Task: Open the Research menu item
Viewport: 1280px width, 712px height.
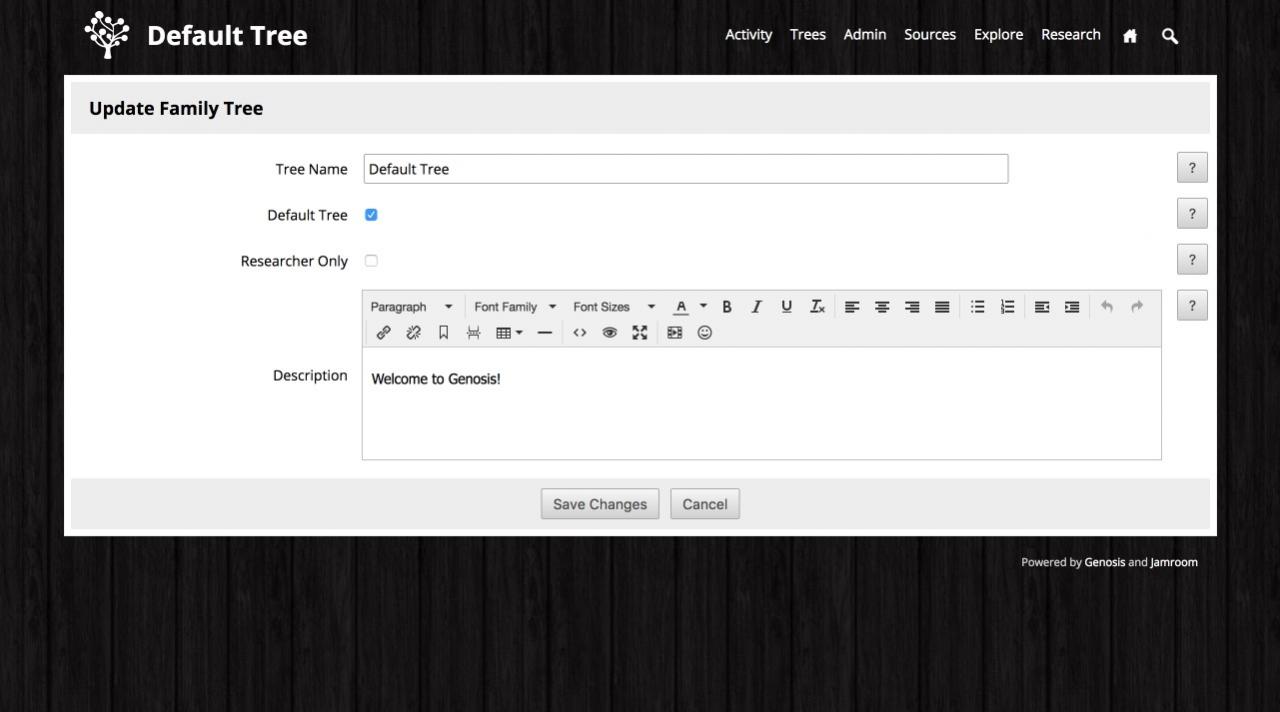Action: click(x=1070, y=35)
